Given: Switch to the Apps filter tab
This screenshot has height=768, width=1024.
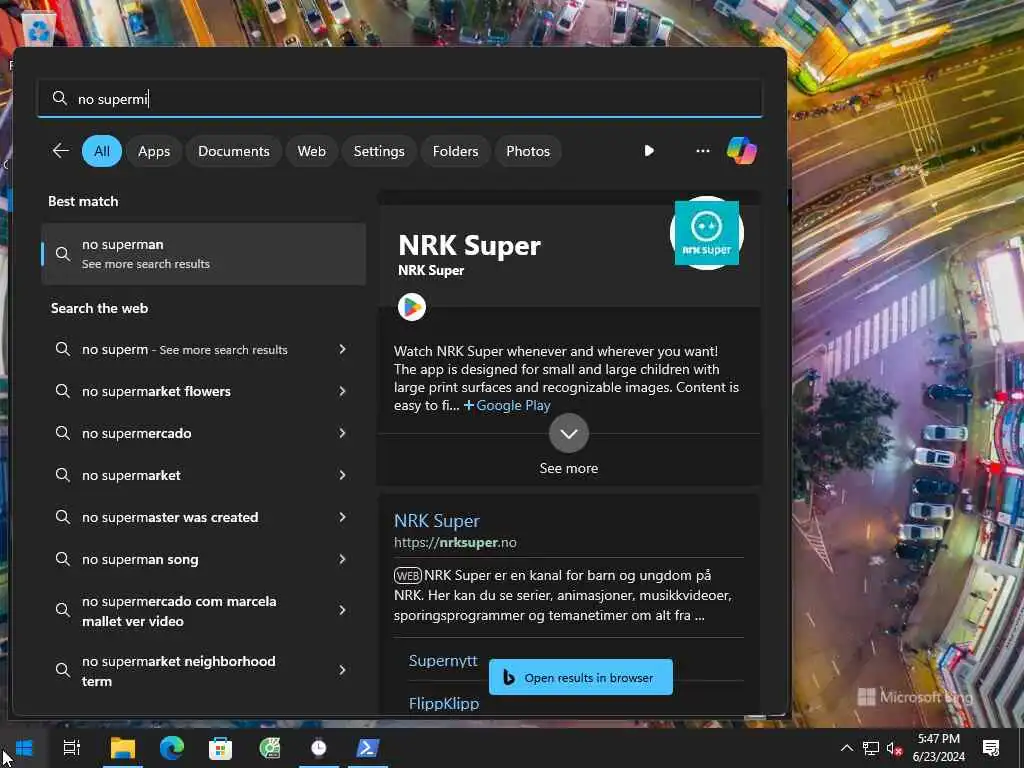Looking at the screenshot, I should click(154, 151).
